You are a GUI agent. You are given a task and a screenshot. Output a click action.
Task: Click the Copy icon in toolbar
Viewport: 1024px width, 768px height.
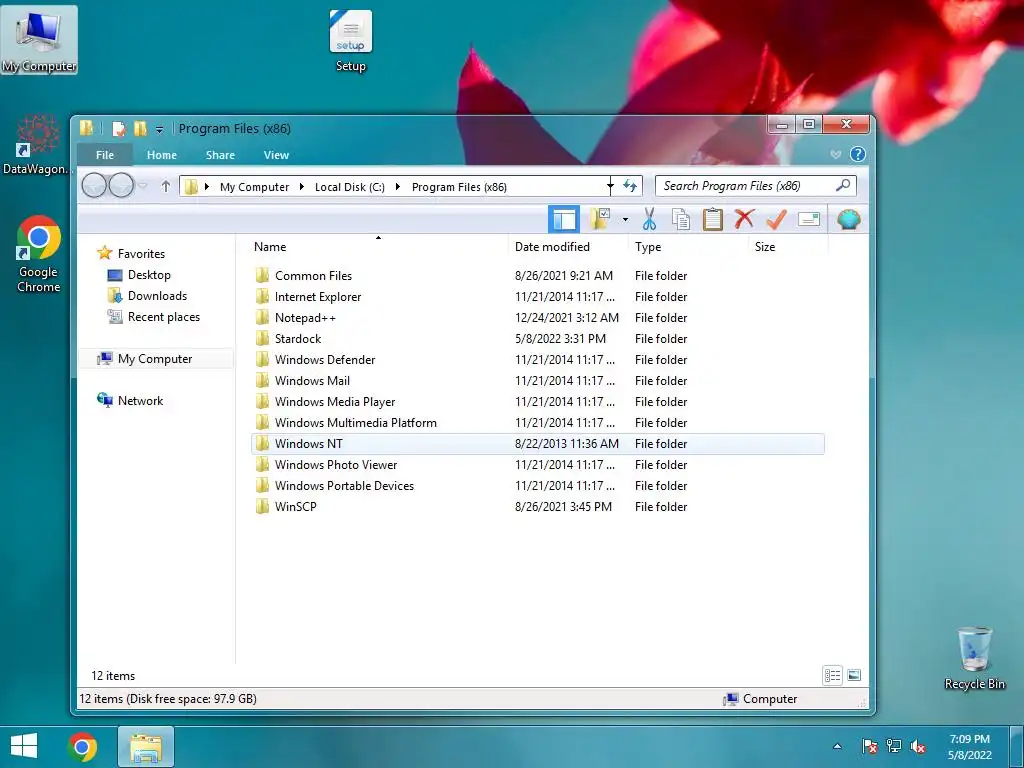680,219
